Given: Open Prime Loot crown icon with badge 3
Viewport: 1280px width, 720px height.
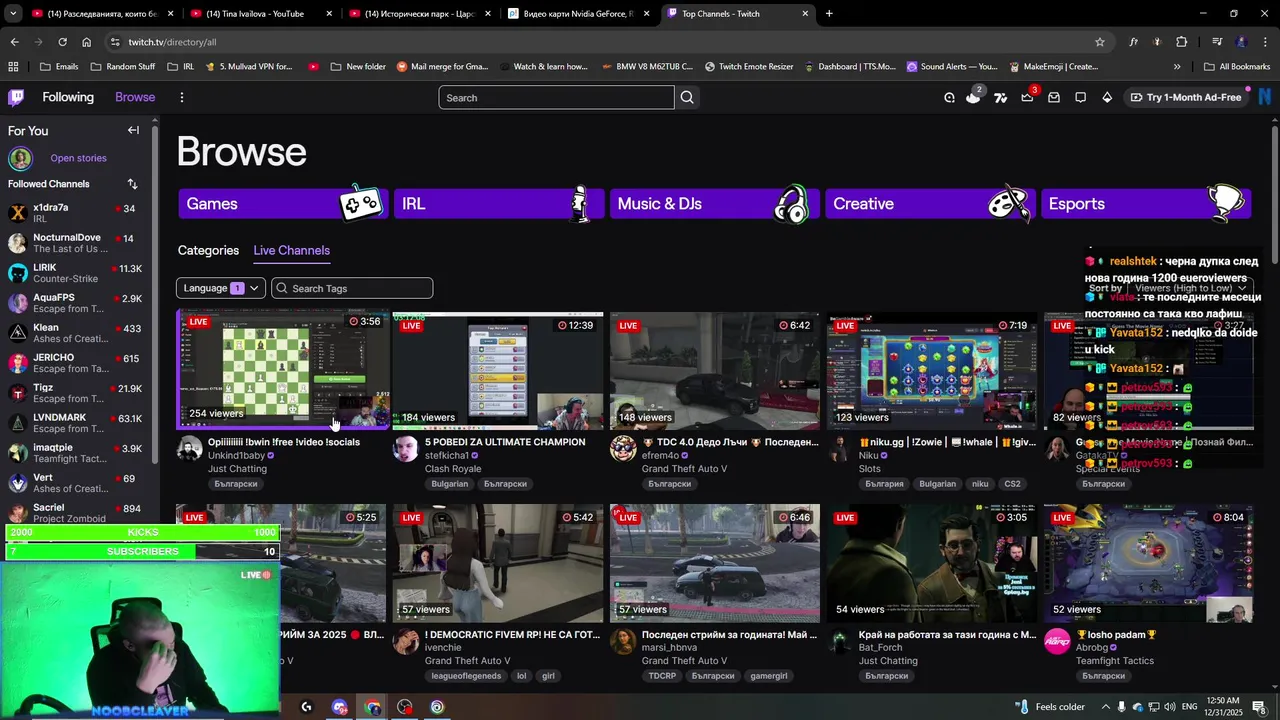Looking at the screenshot, I should 1027,97.
